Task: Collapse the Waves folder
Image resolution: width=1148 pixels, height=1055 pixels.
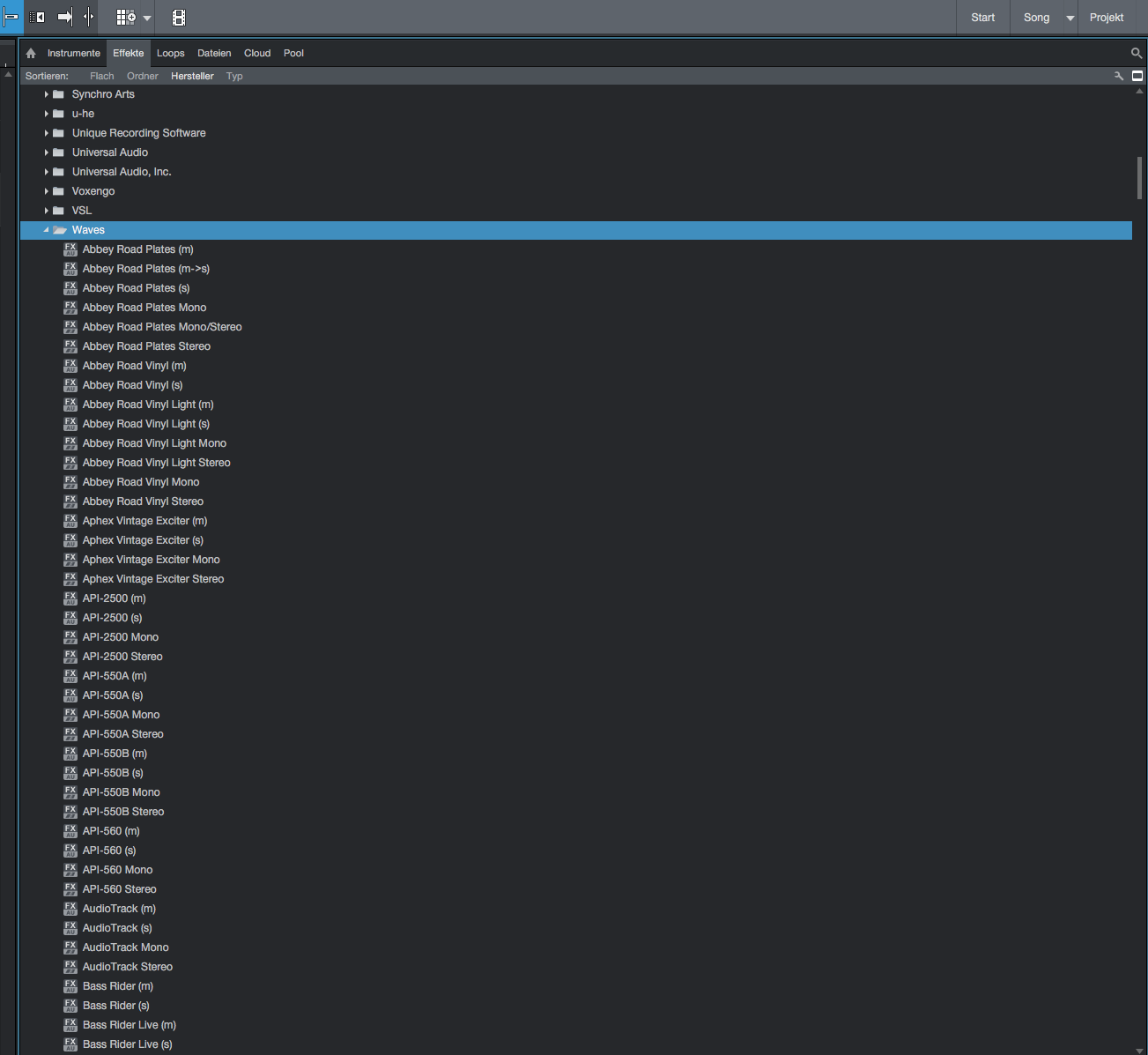Action: 46,230
